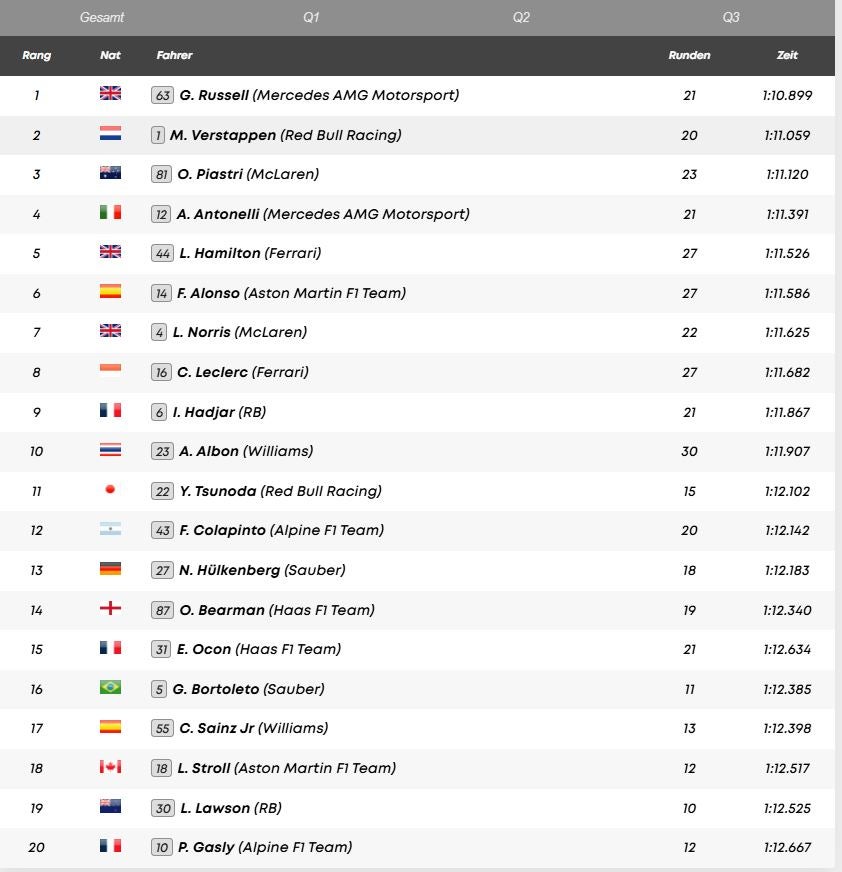Click the German flag next to N. Hülkenberg
This screenshot has height=872, width=842.
point(110,569)
